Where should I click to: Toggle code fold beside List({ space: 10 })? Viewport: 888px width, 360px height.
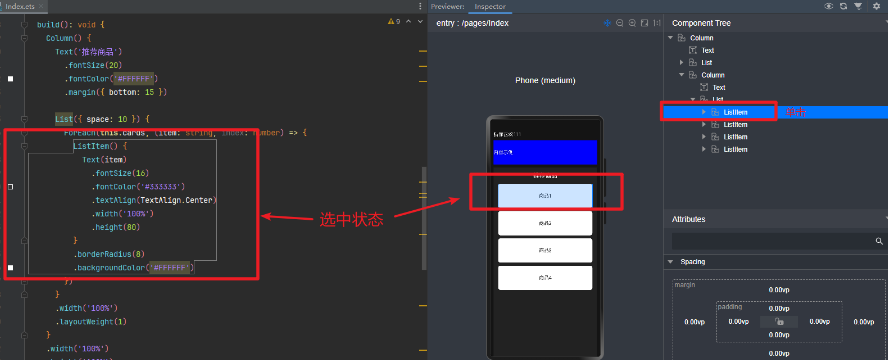(24, 119)
